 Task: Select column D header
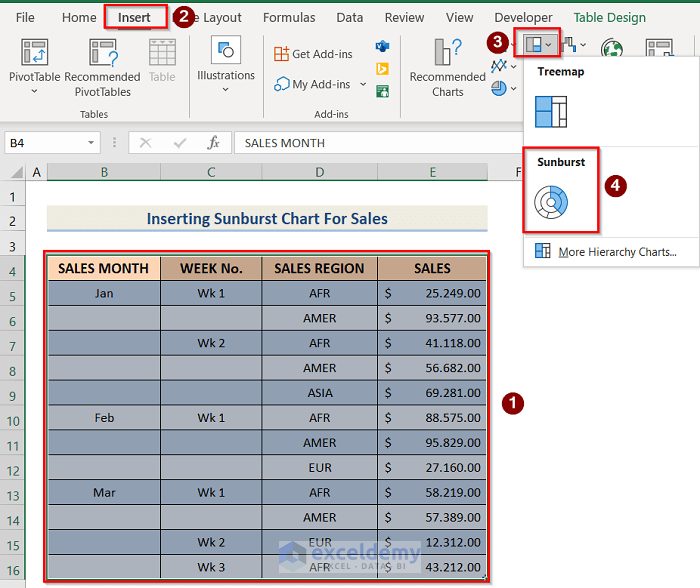(320, 172)
